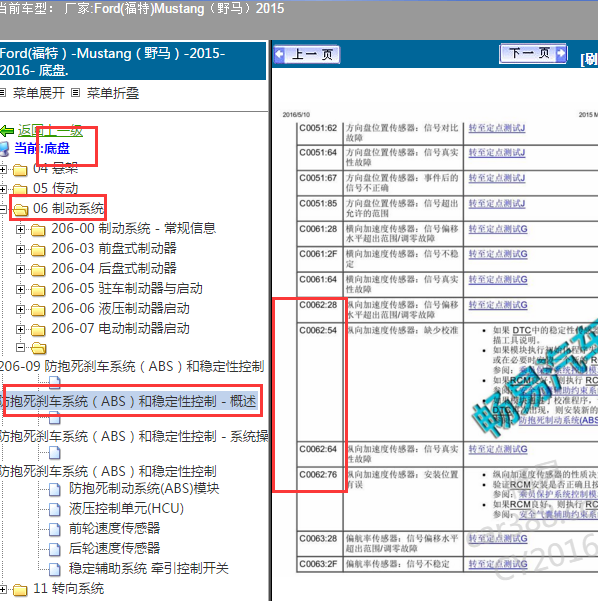Click folder icon of 206-06 液压制动器启动

pos(38,309)
